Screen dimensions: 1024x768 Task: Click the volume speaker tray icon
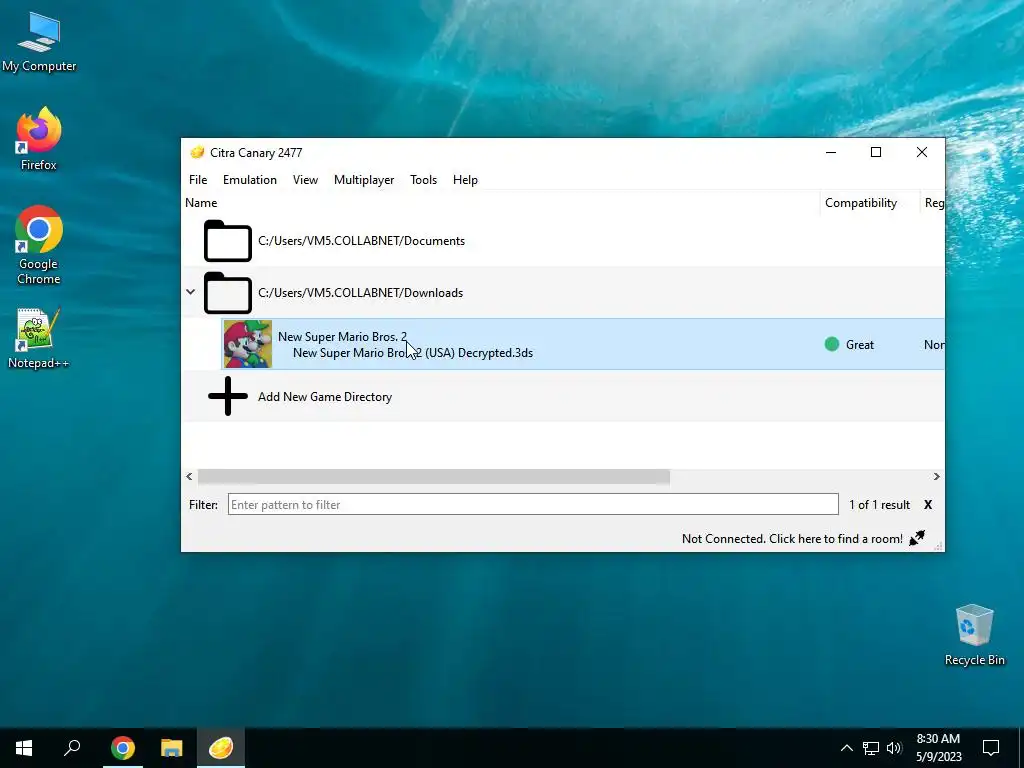(894, 748)
